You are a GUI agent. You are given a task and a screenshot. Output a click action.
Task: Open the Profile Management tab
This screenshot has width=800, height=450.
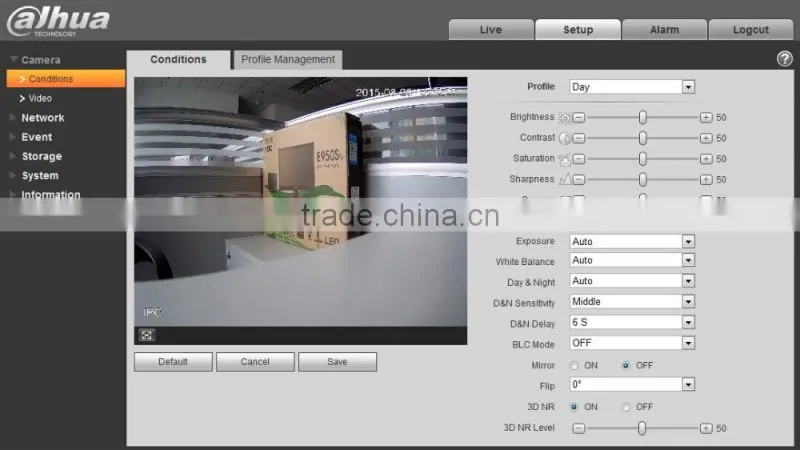288,60
